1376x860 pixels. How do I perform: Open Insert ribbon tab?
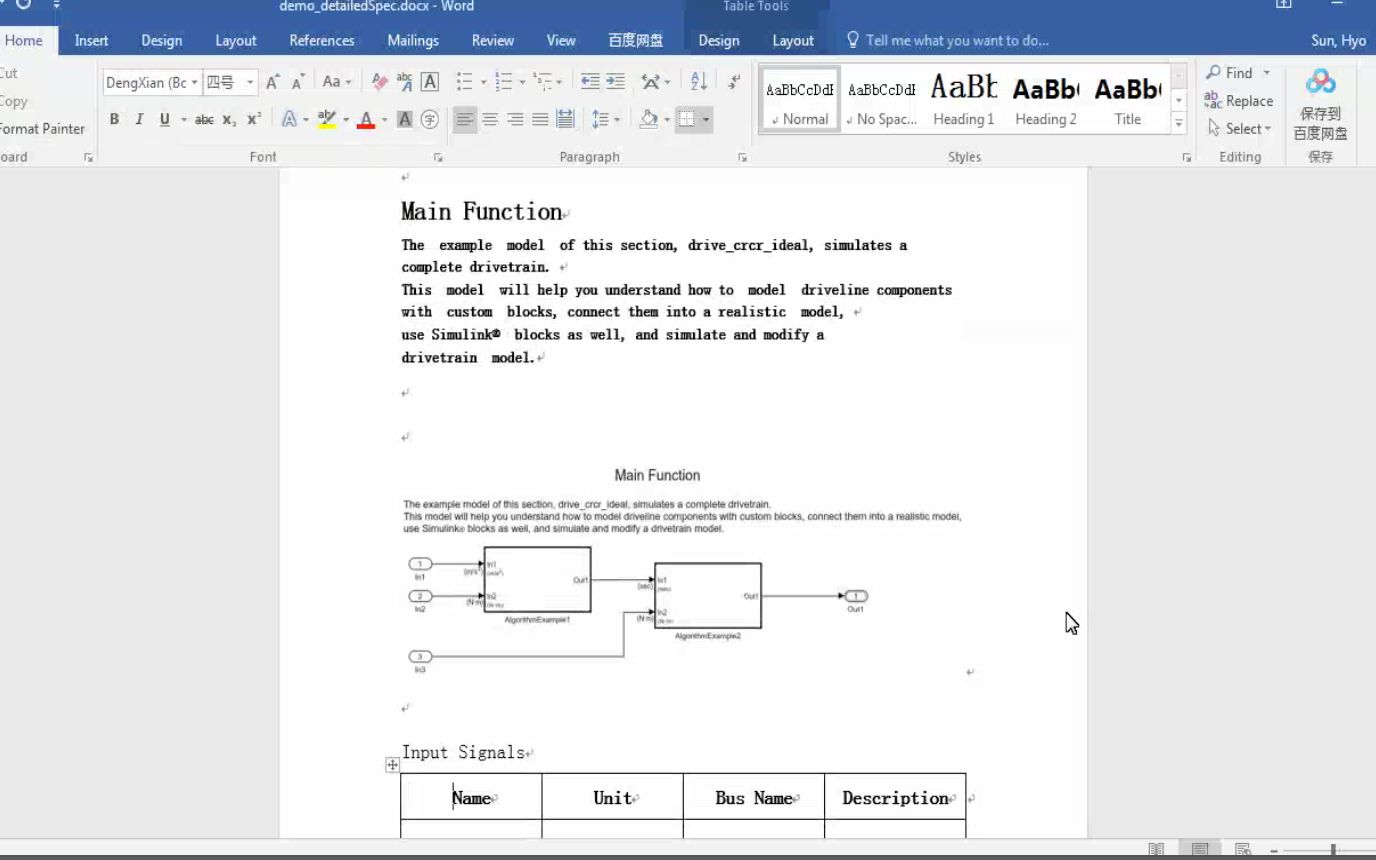pos(91,40)
